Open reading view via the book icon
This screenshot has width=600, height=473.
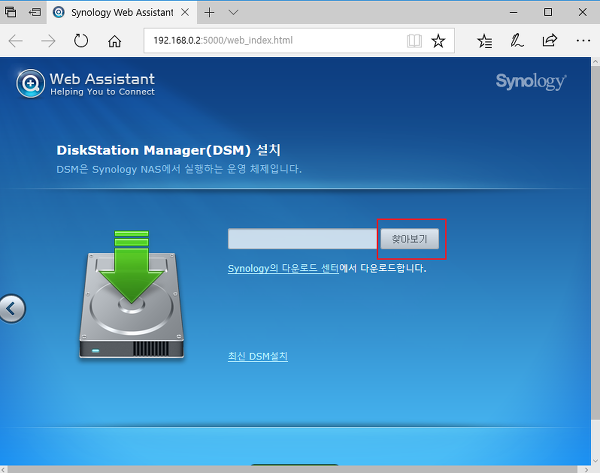pos(414,41)
